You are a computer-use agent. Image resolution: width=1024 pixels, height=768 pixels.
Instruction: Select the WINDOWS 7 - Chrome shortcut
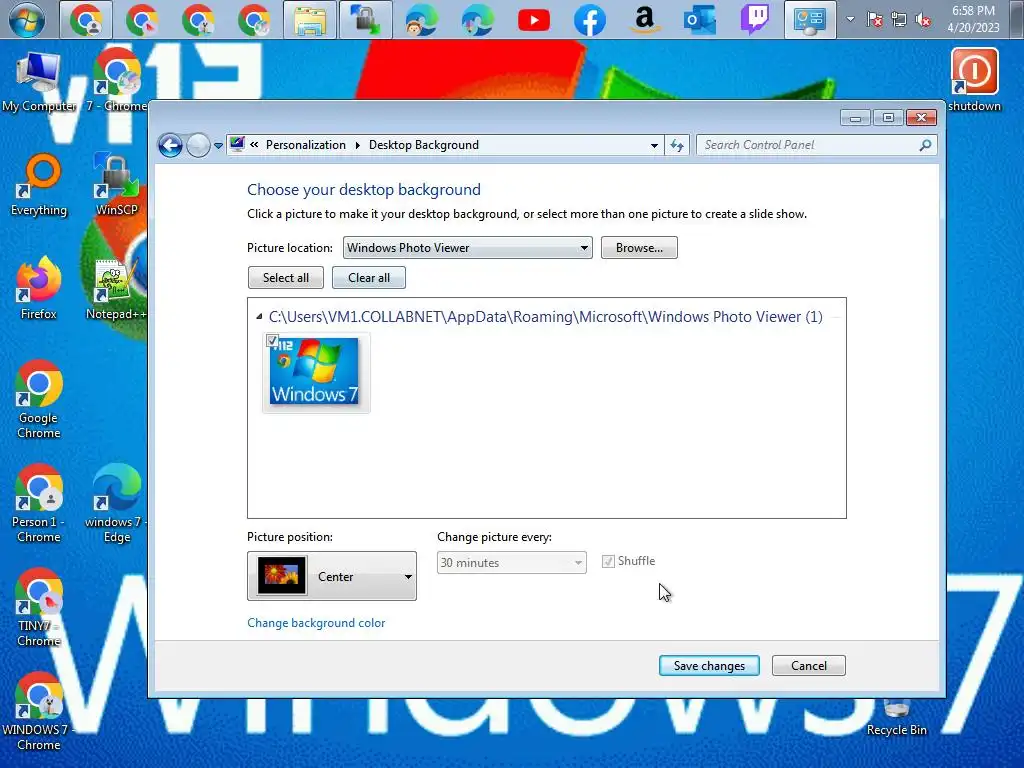pyautogui.click(x=39, y=711)
